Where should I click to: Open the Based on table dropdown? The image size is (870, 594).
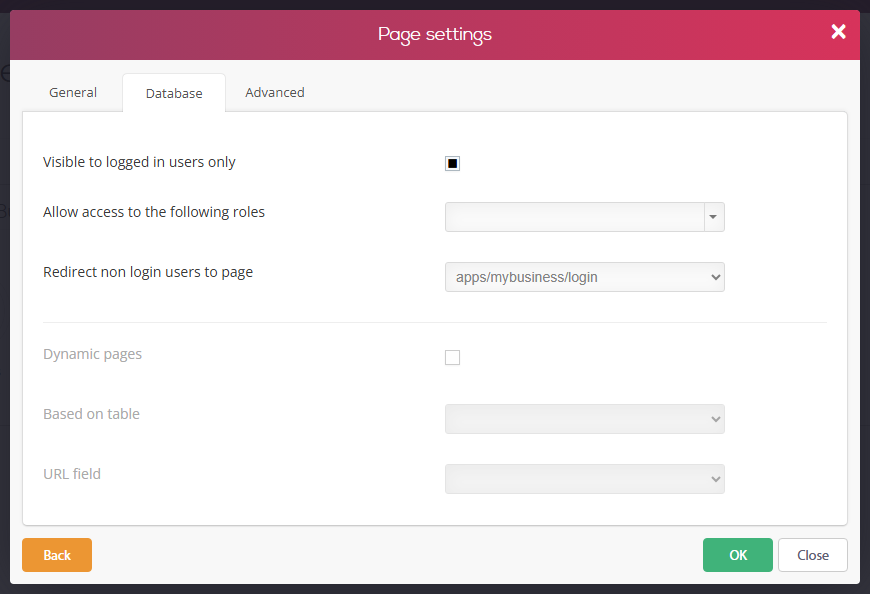[585, 419]
